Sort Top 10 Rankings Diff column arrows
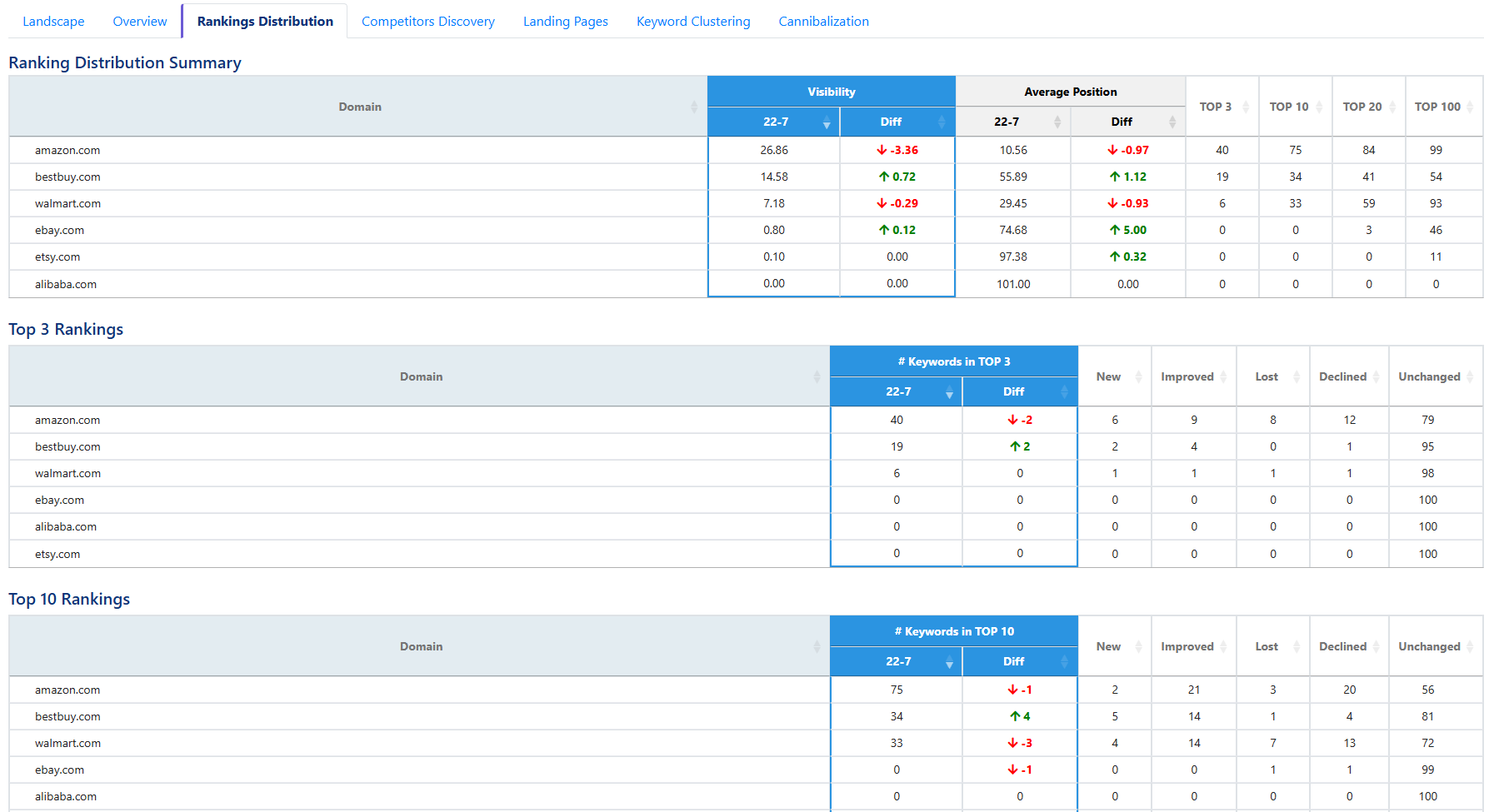The image size is (1489, 812). coord(1064,662)
